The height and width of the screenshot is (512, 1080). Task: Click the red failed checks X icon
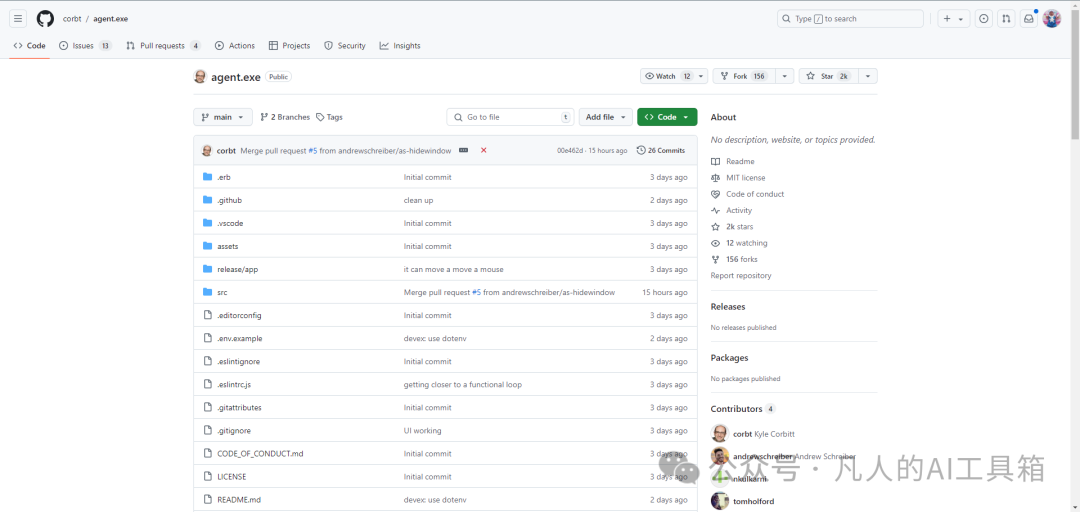484,150
